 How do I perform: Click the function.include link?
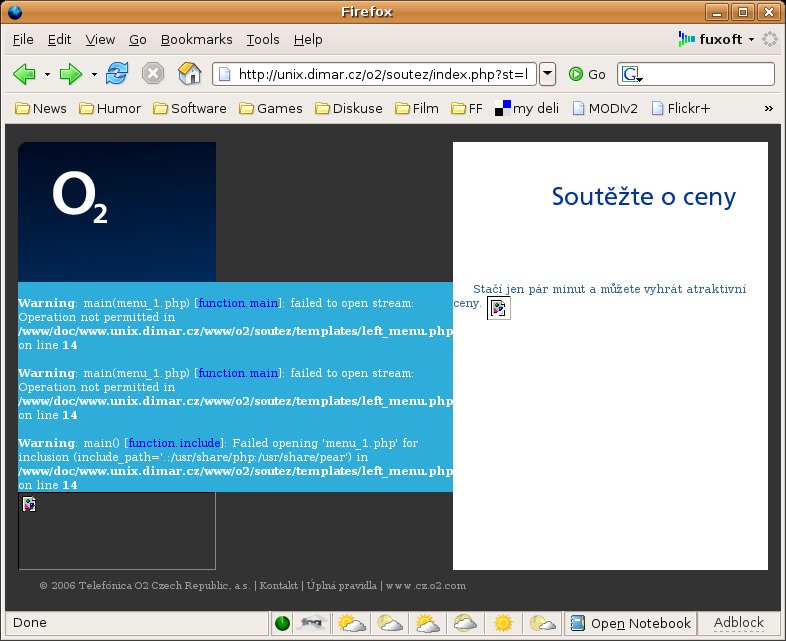click(x=174, y=443)
